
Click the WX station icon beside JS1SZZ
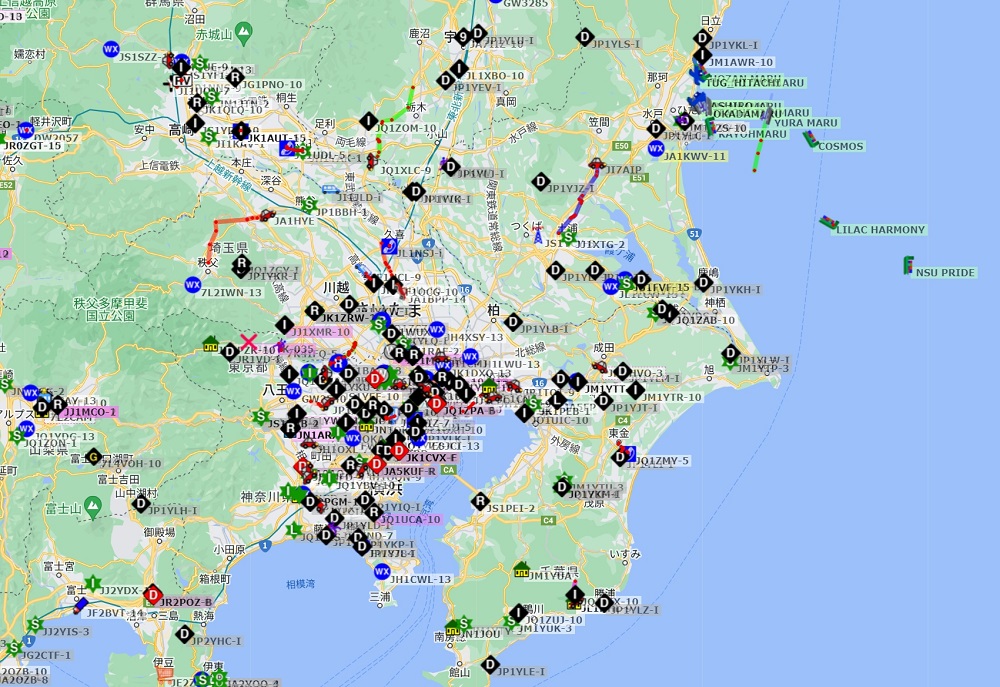[x=111, y=49]
